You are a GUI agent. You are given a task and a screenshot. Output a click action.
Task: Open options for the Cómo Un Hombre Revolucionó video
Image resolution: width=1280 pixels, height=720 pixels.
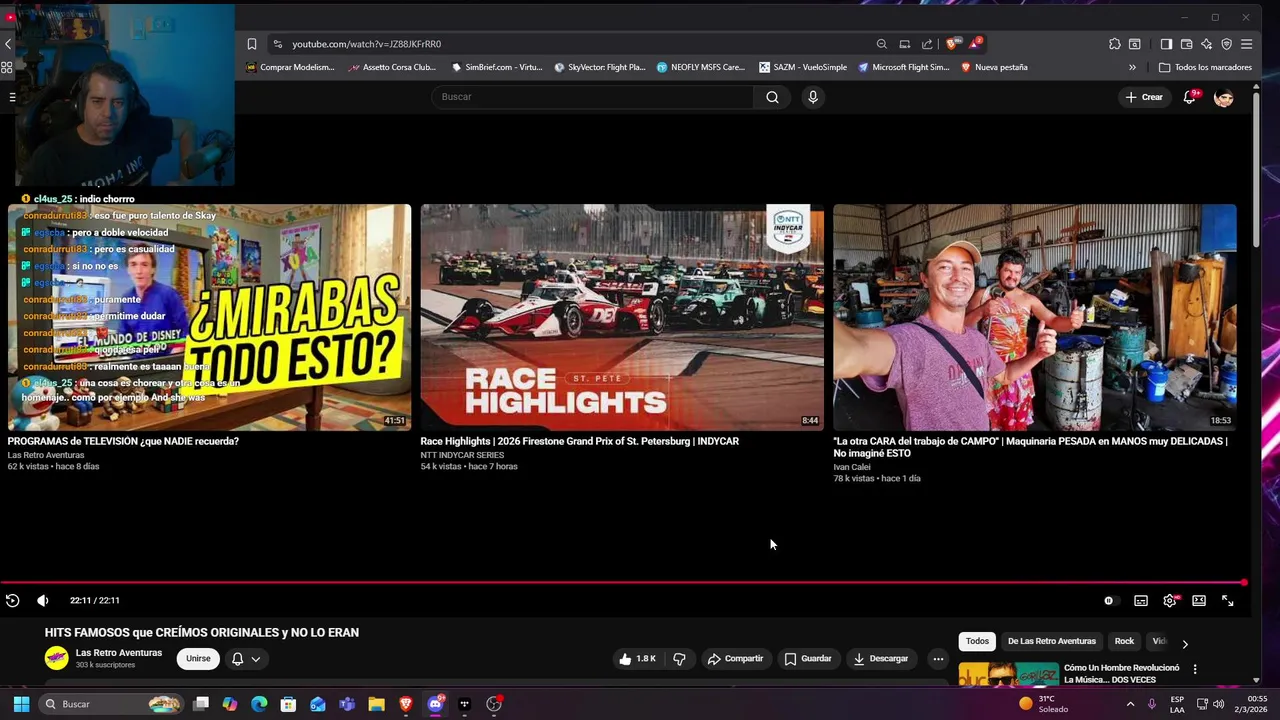pyautogui.click(x=1194, y=669)
